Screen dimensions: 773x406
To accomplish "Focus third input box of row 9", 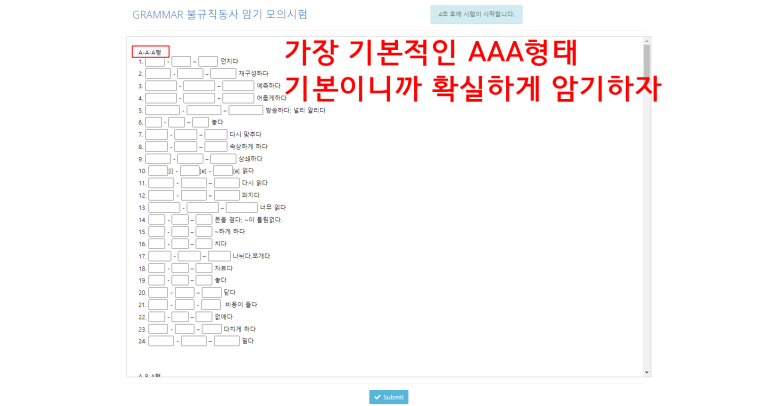I will [223, 159].
